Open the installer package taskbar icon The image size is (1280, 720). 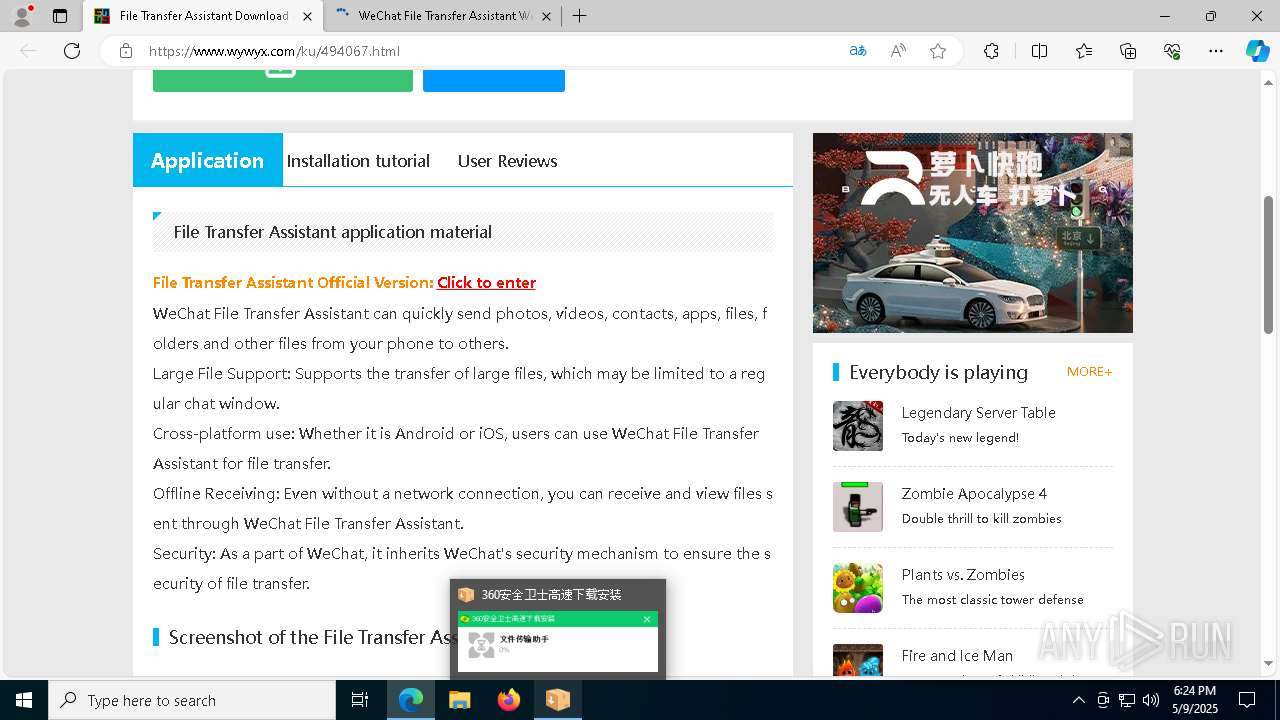[x=558, y=700]
